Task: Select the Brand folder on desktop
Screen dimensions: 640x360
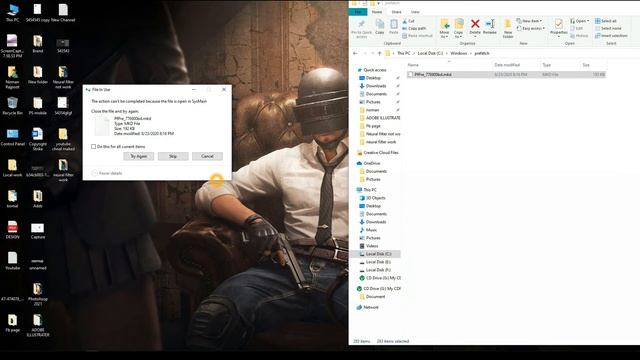Action: [38, 44]
